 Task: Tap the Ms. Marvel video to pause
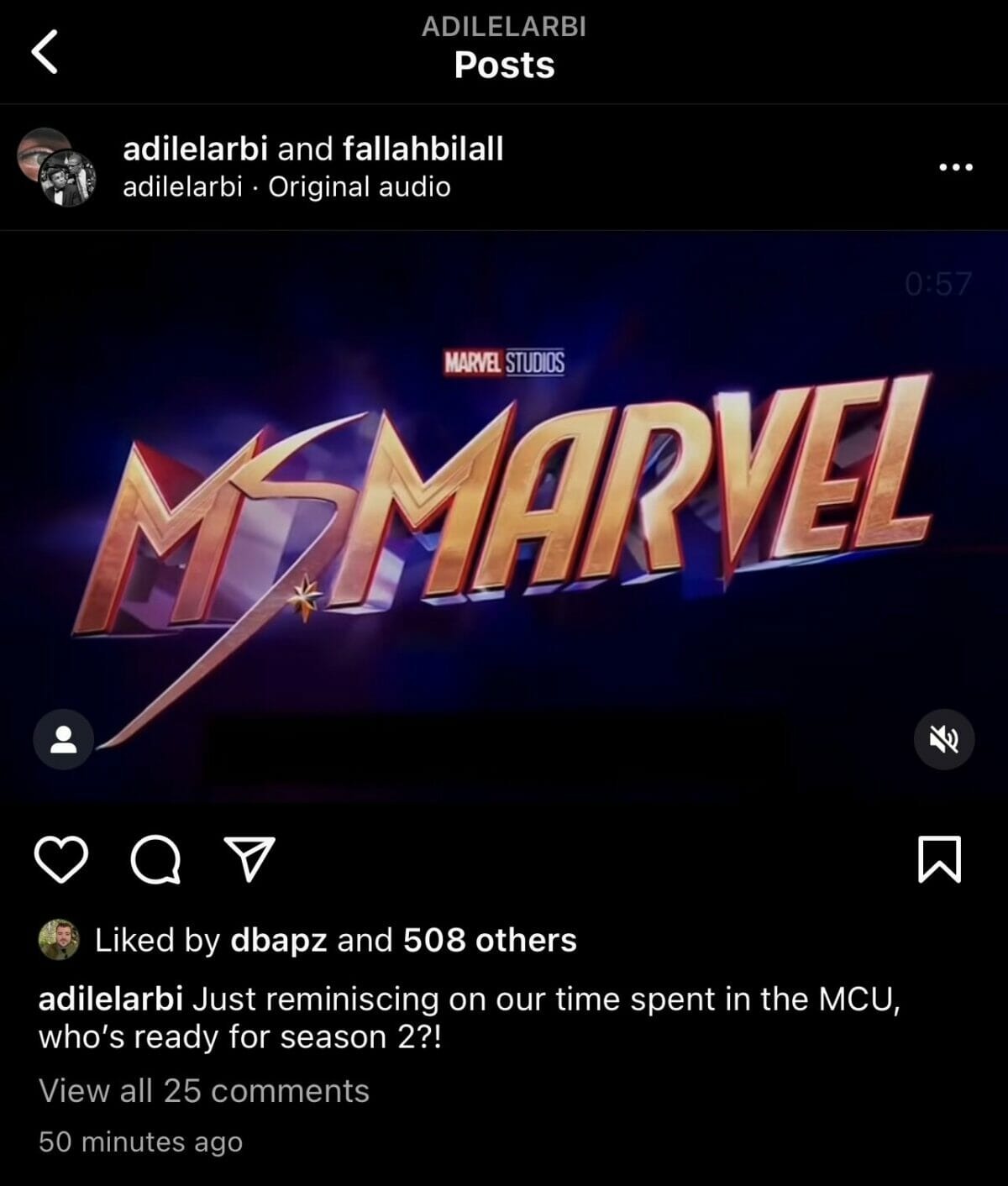(504, 517)
